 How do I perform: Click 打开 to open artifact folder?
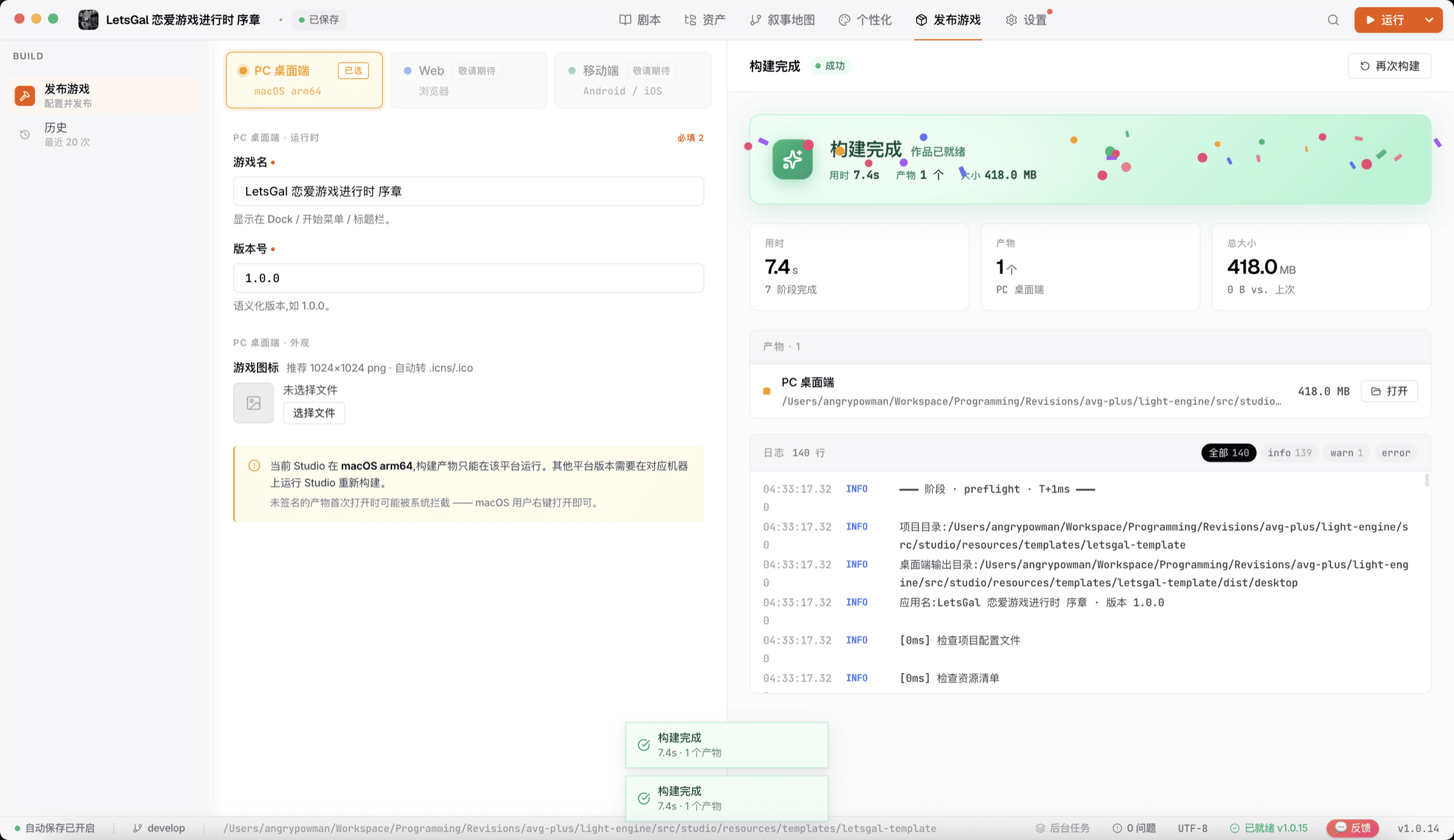click(x=1389, y=391)
